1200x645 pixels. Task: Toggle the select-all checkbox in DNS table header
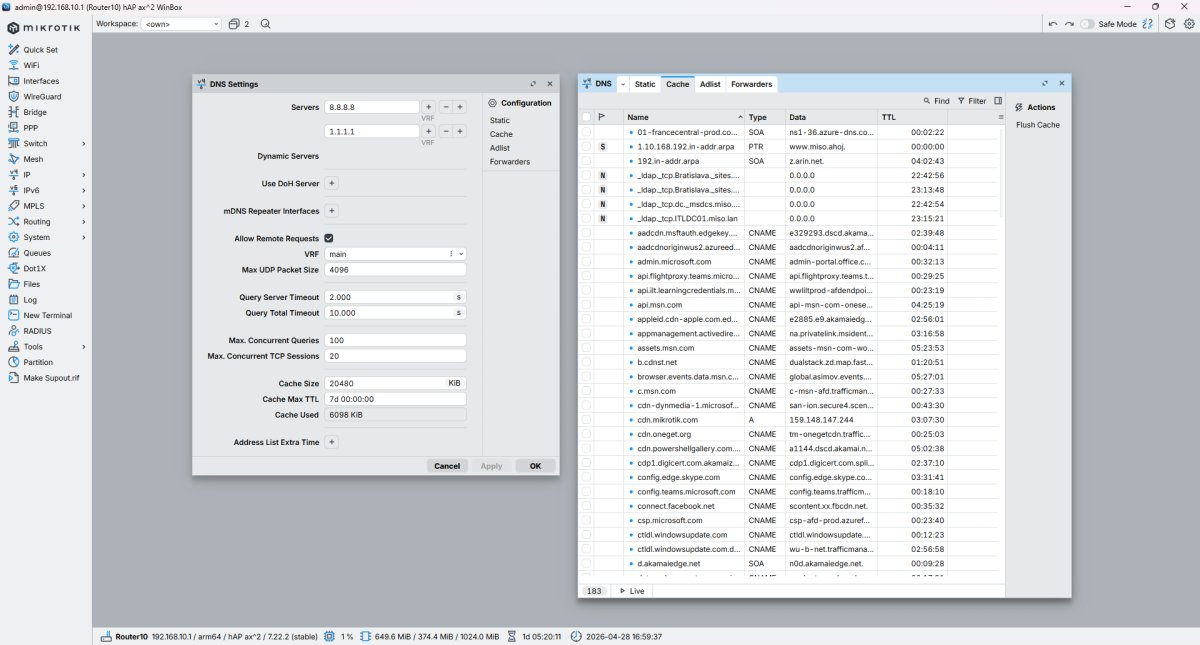pyautogui.click(x=586, y=117)
